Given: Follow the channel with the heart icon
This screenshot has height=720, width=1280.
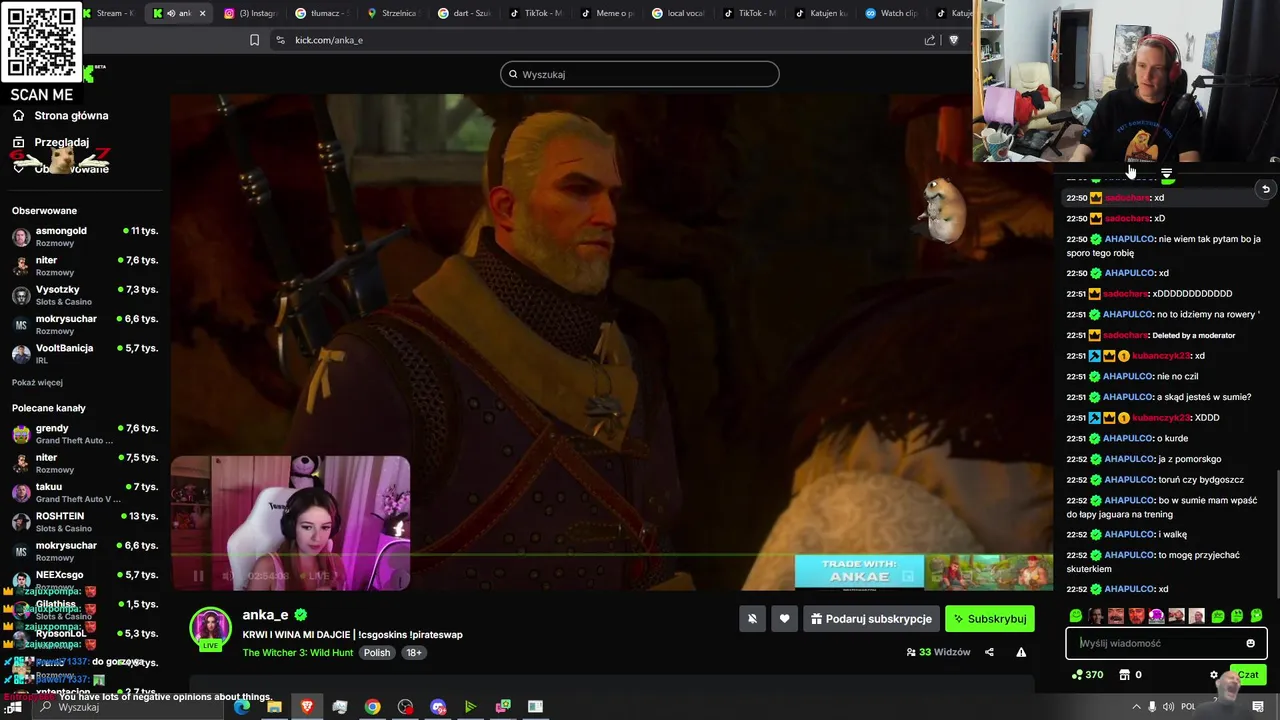Looking at the screenshot, I should click(784, 619).
